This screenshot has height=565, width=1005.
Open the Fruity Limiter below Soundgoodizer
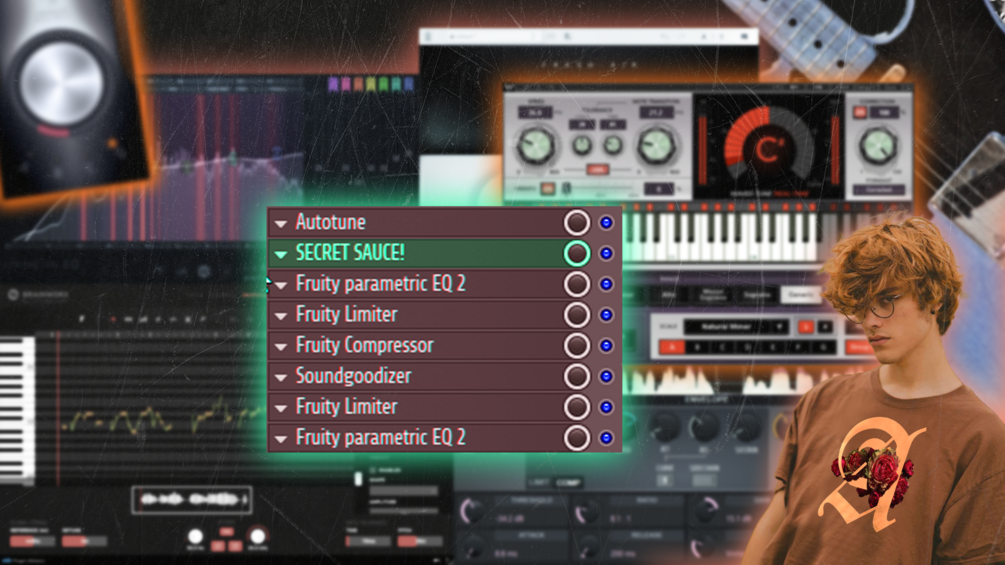click(x=347, y=407)
